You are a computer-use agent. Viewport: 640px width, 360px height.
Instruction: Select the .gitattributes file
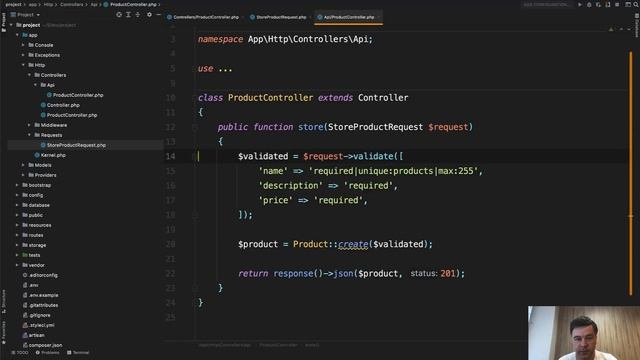pyautogui.click(x=40, y=305)
